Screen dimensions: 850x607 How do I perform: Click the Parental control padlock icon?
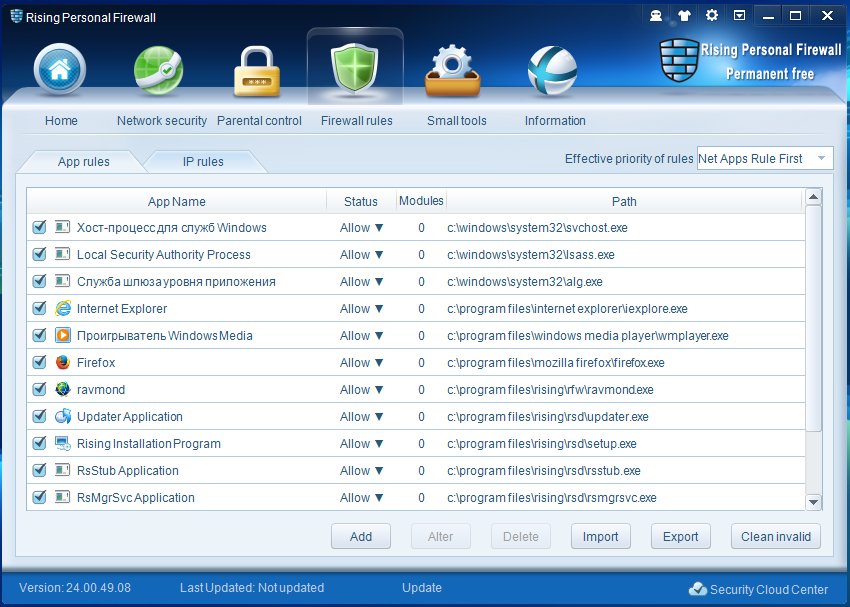click(257, 72)
